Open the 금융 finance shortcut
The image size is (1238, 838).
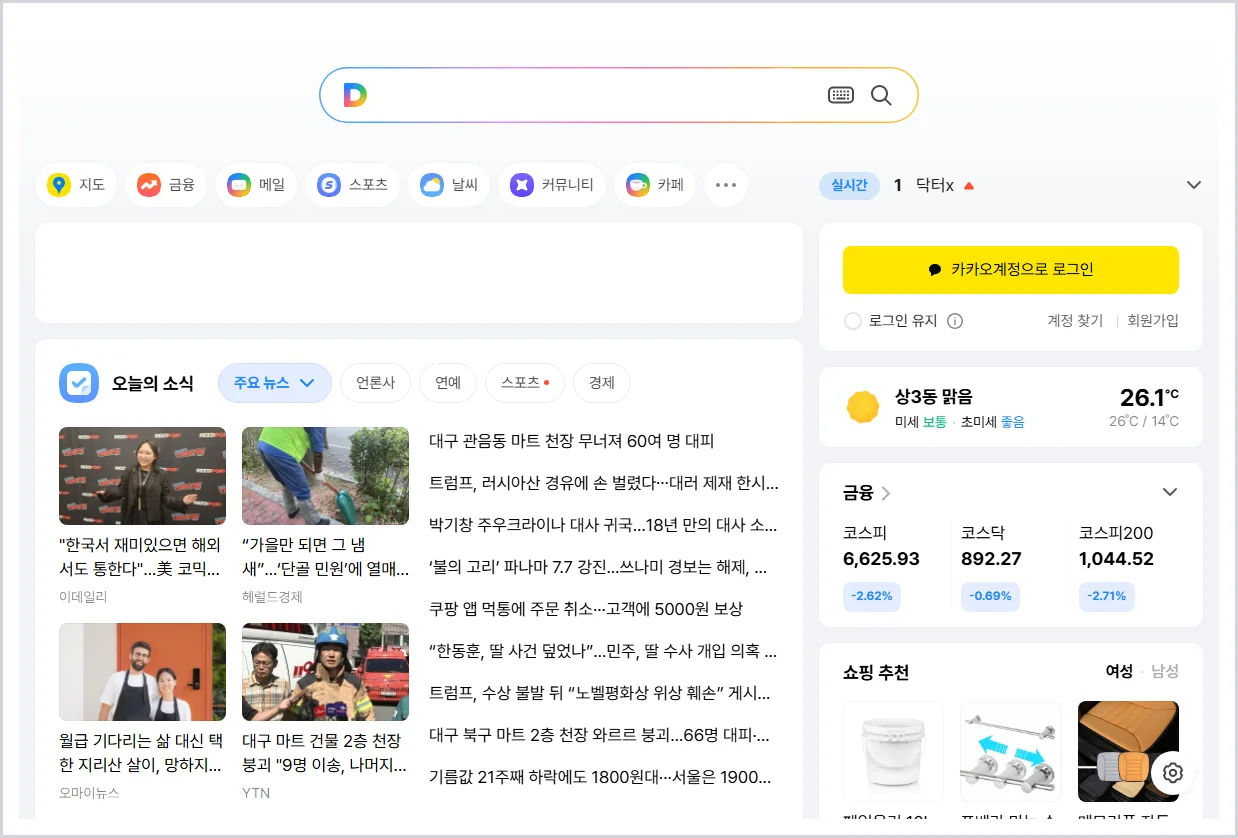(166, 185)
